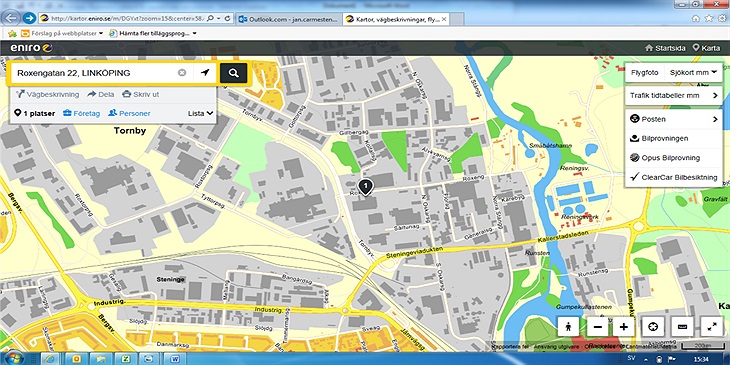Use my-location arrow in search box
Image resolution: width=730 pixels, height=365 pixels.
coord(205,73)
